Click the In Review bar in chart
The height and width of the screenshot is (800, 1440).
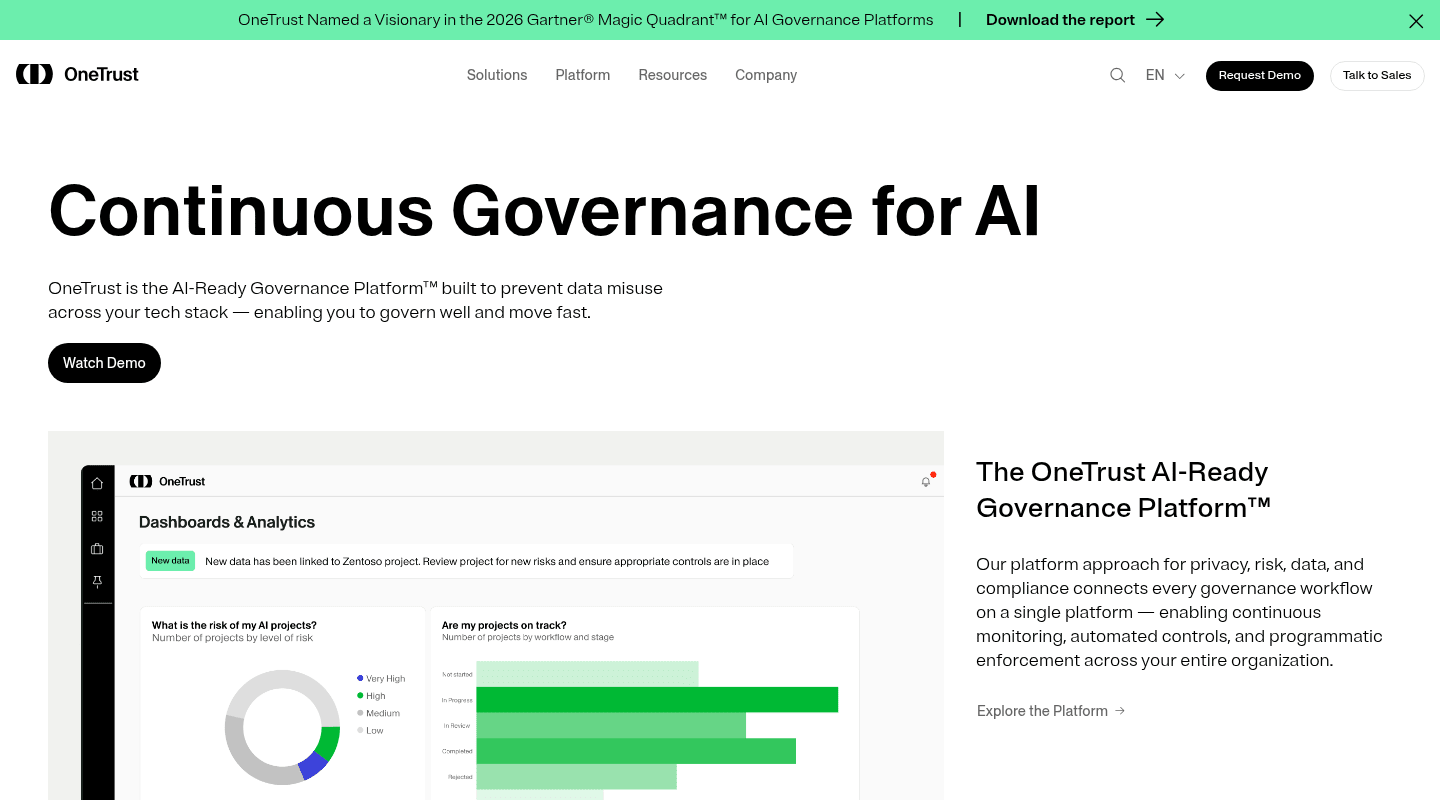click(611, 725)
